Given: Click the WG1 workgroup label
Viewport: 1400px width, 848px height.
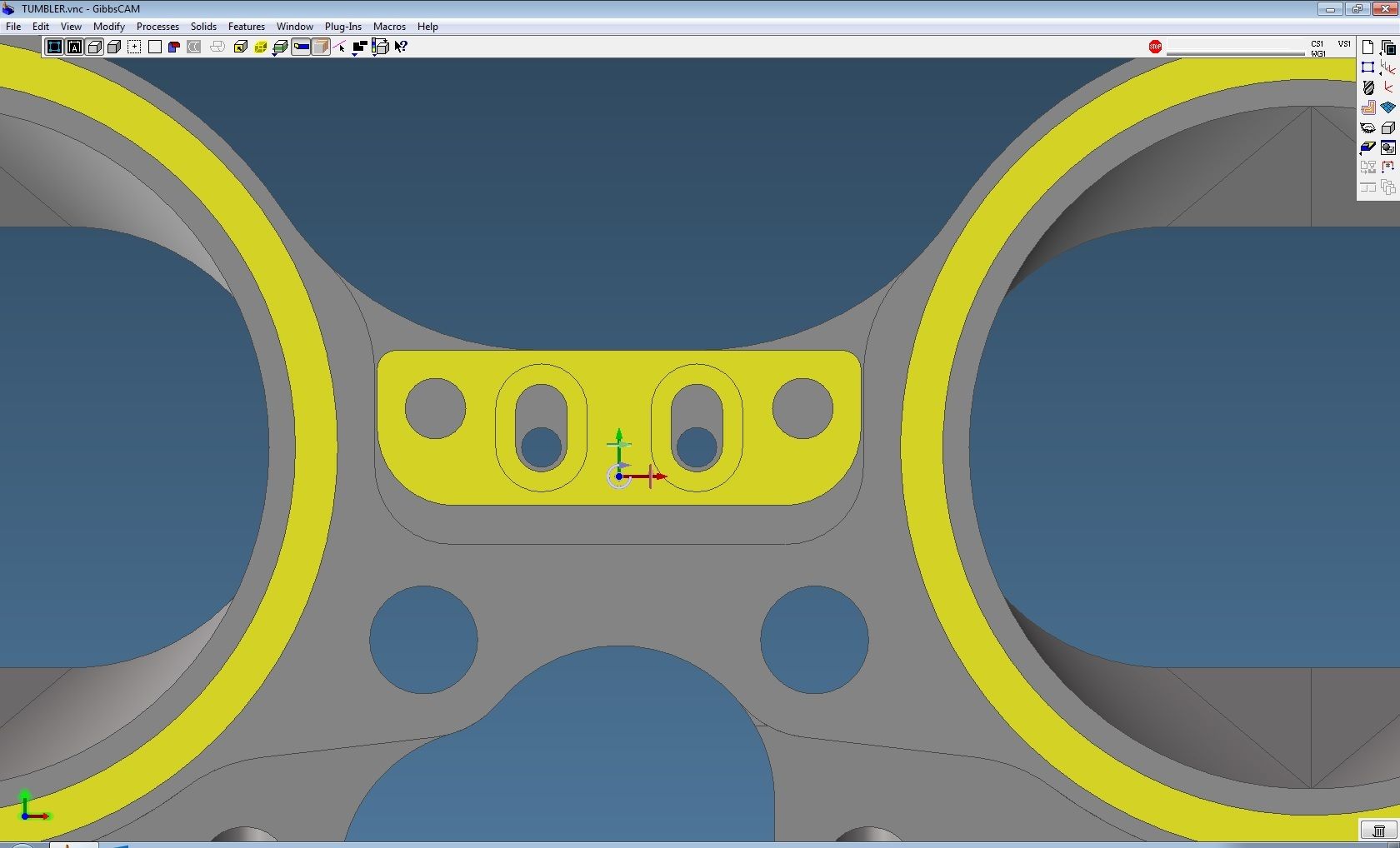Looking at the screenshot, I should [1317, 53].
